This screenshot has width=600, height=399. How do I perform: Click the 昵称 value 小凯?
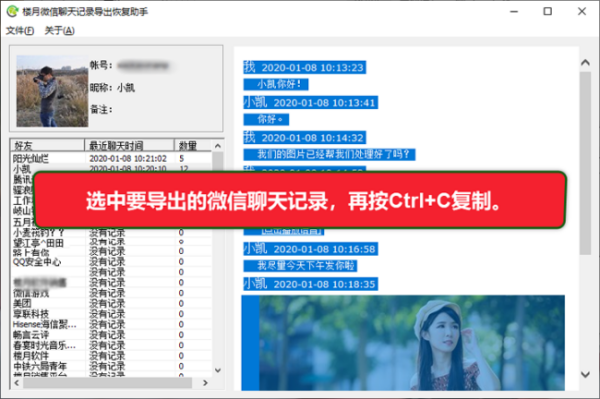(x=126, y=88)
